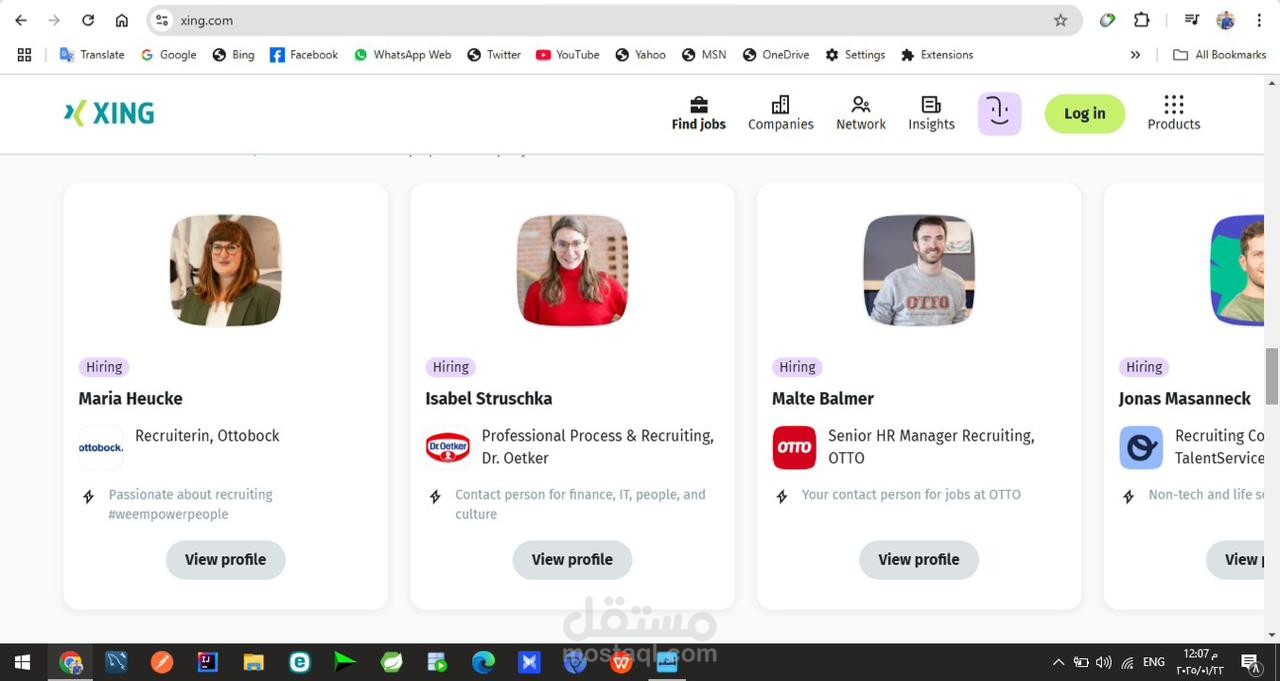Viewport: 1280px width, 681px height.
Task: Click 'Recruiterin, Ottobock' text
Action: click(x=207, y=436)
